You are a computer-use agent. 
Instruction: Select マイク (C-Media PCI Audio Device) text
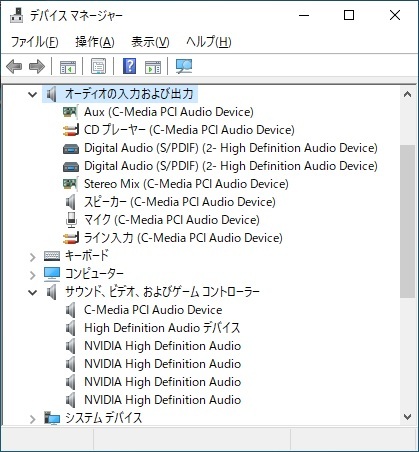coord(172,220)
